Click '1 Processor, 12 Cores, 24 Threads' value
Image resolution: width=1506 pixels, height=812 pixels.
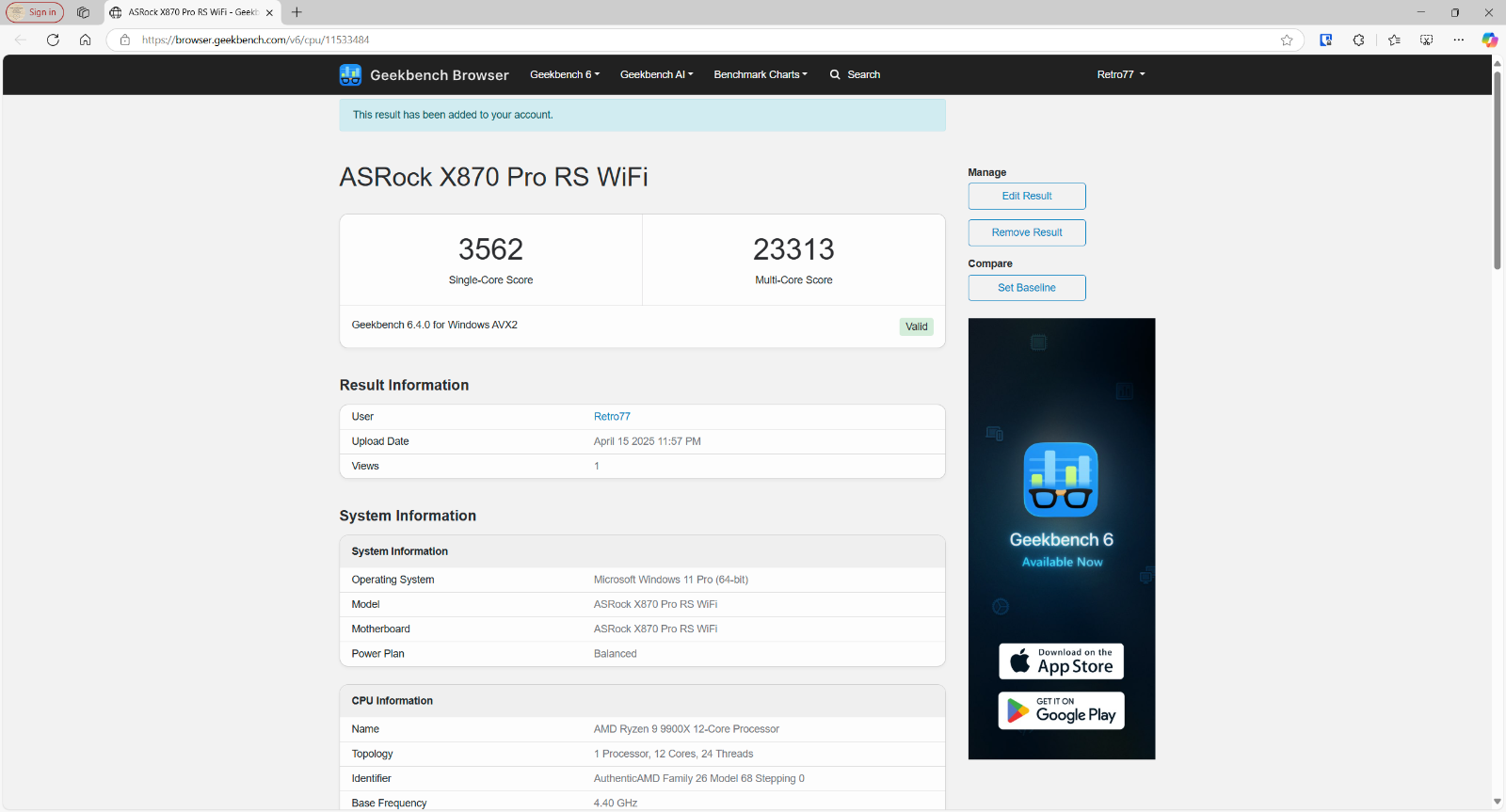tap(673, 754)
